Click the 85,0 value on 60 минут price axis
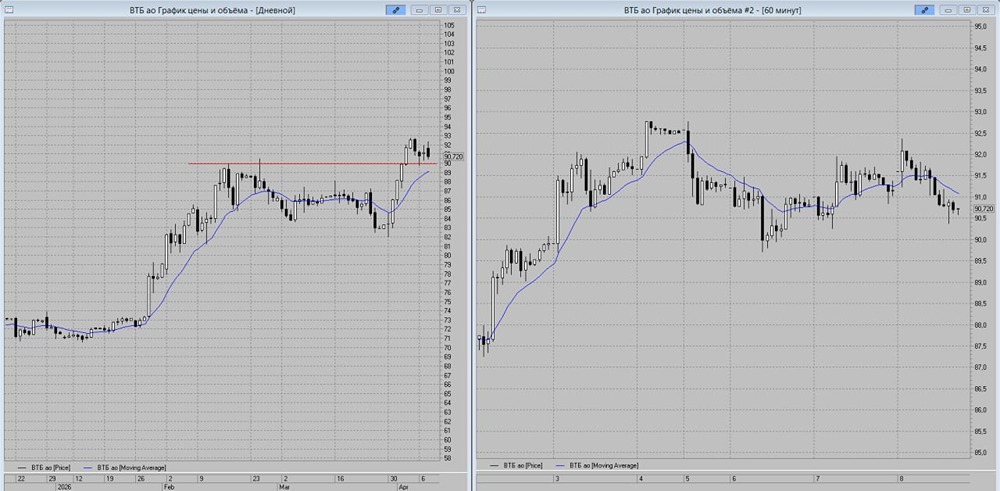Image resolution: width=1000 pixels, height=491 pixels. [980, 453]
